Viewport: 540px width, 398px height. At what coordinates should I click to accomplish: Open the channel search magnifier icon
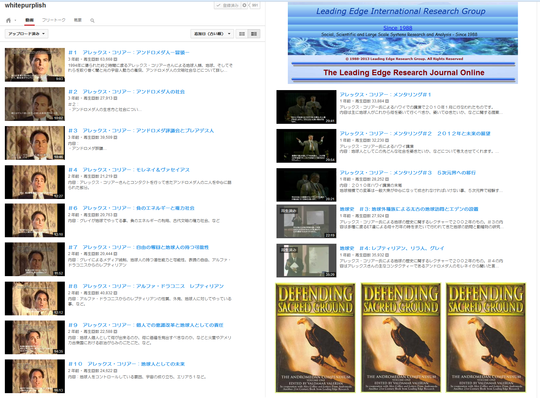(92, 20)
